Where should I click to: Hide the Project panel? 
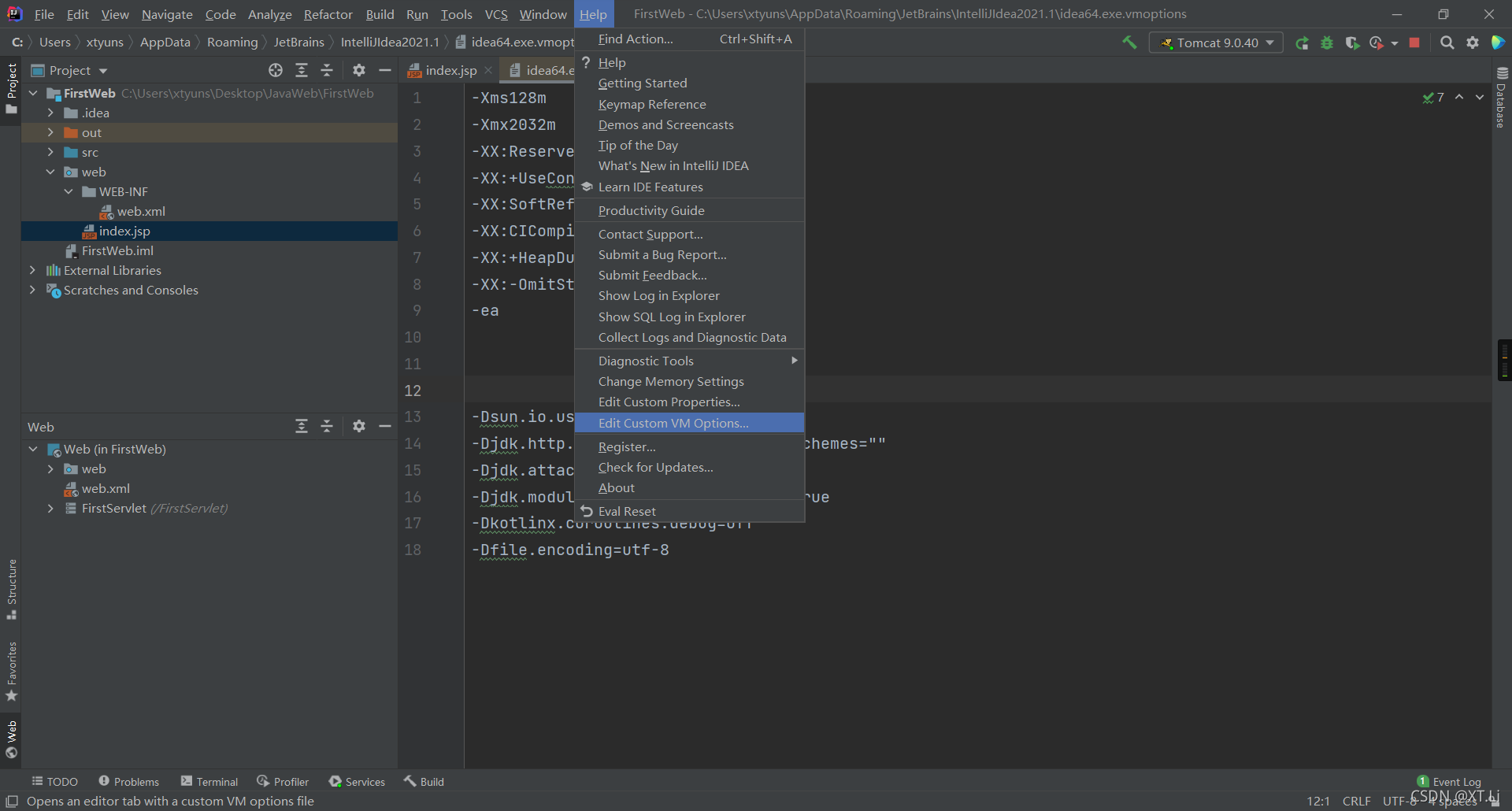click(385, 70)
